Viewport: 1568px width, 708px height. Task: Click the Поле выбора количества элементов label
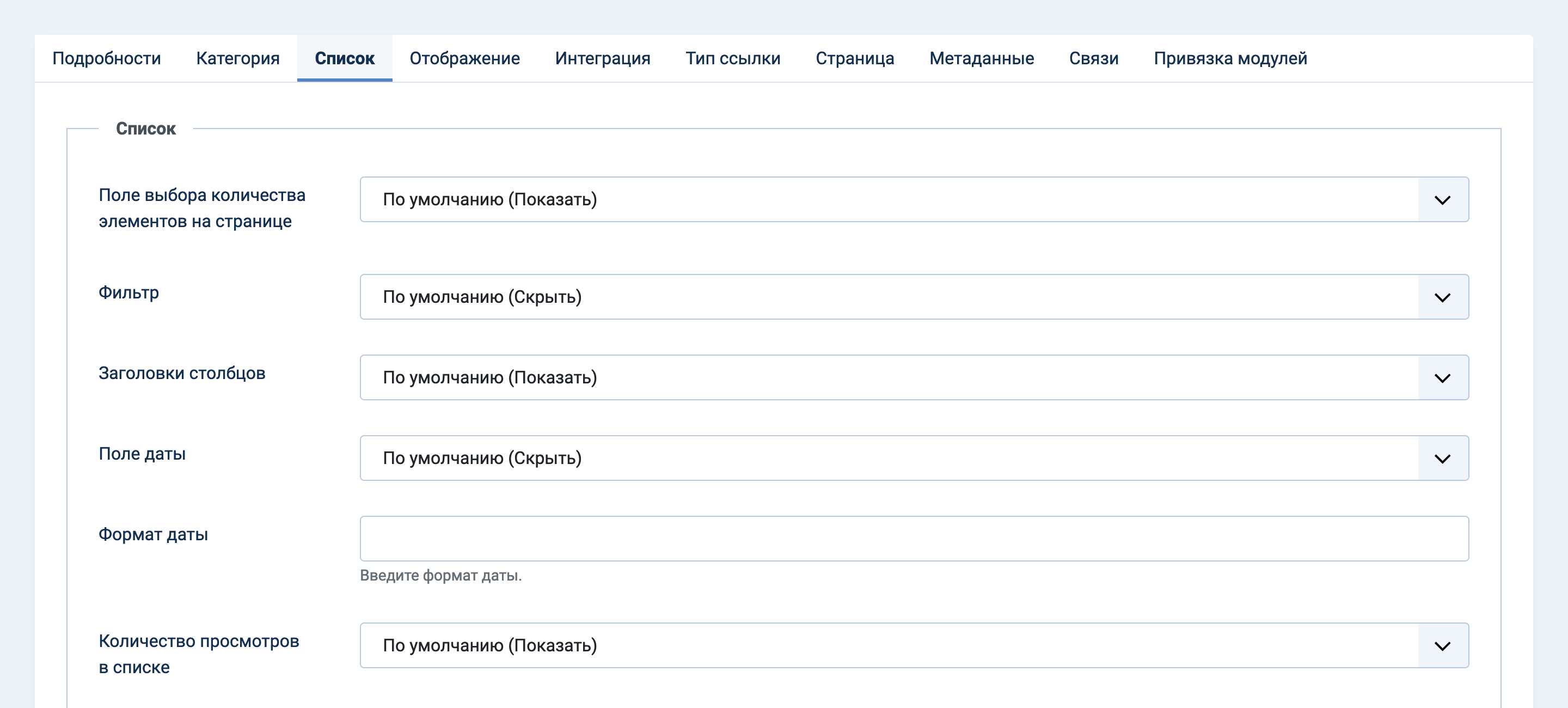[202, 208]
